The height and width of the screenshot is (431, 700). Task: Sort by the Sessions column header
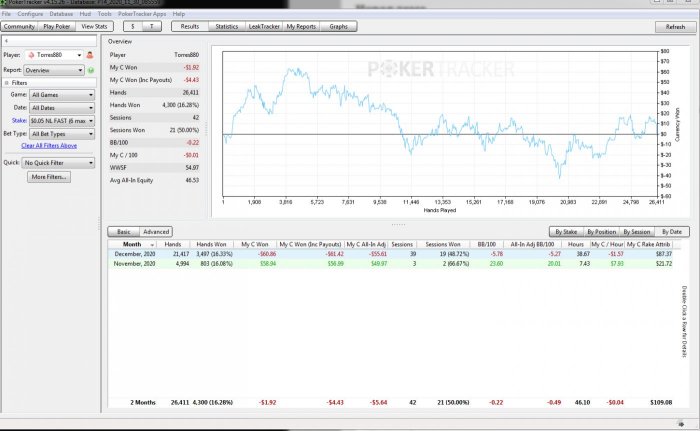(402, 245)
